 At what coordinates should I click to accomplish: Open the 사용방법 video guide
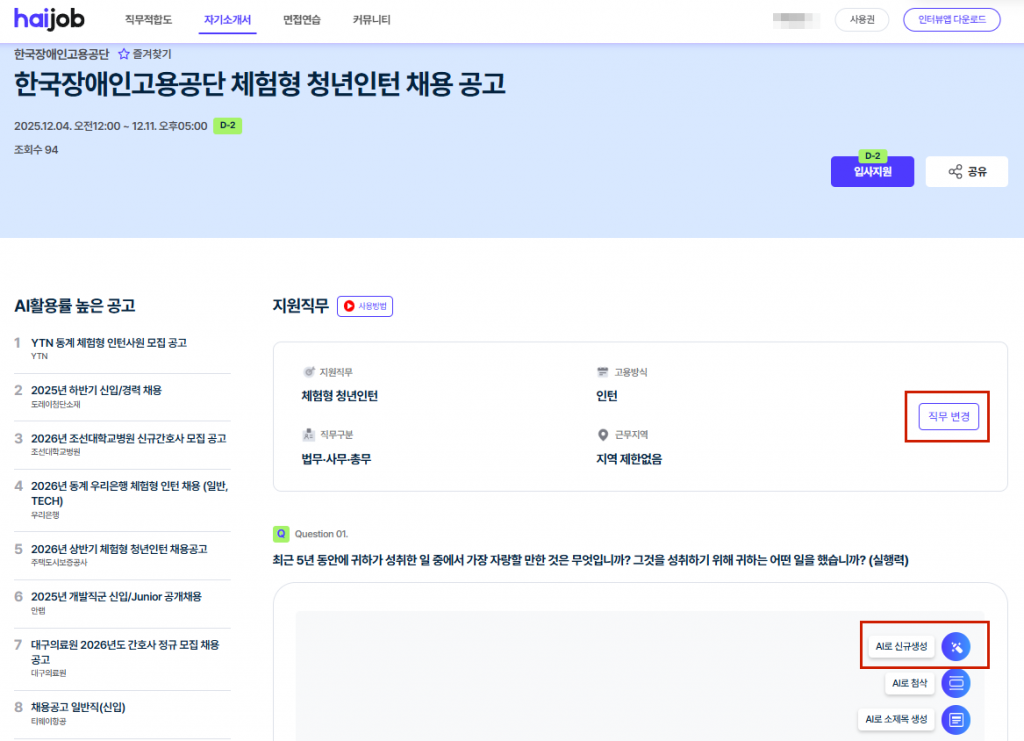tap(365, 306)
